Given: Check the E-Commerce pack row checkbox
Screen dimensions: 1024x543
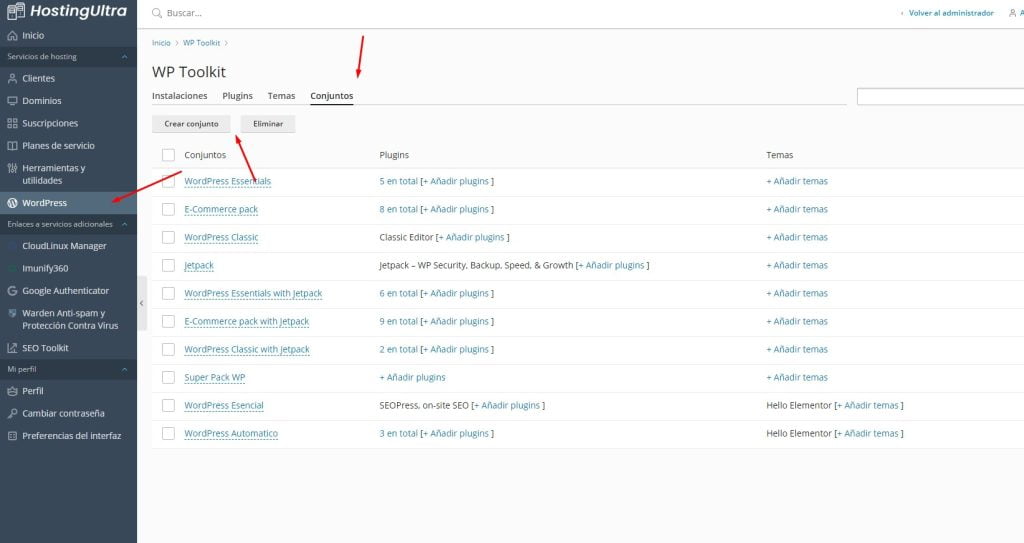Looking at the screenshot, I should pos(168,209).
